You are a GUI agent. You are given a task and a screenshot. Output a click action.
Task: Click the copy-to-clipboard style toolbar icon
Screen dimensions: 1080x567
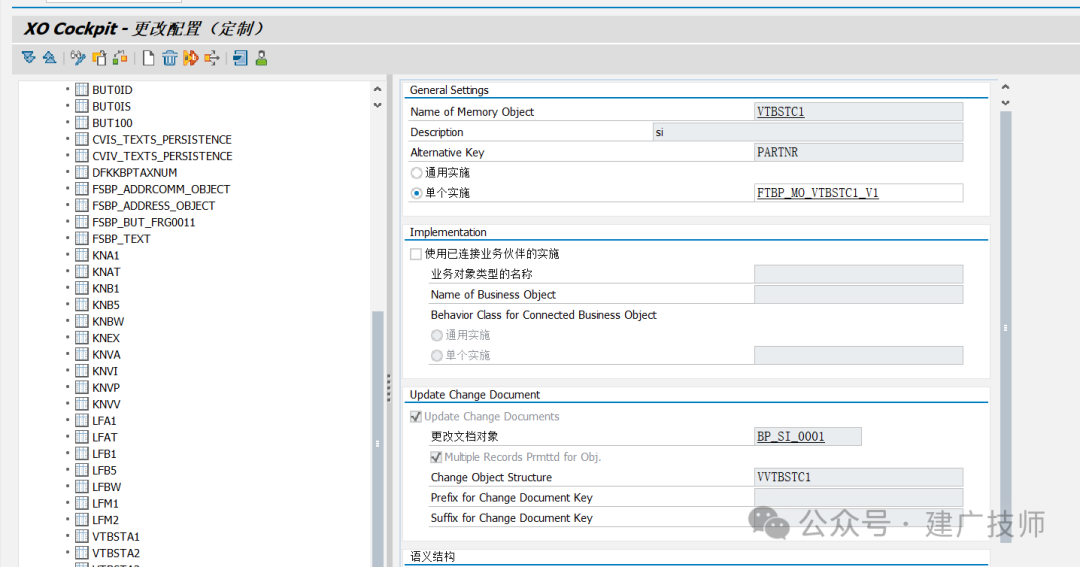99,58
